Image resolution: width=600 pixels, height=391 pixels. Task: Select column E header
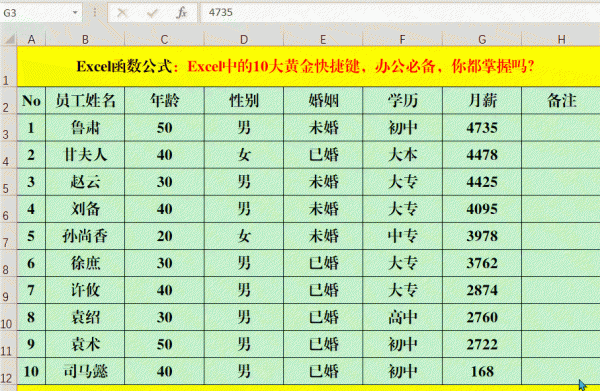323,39
